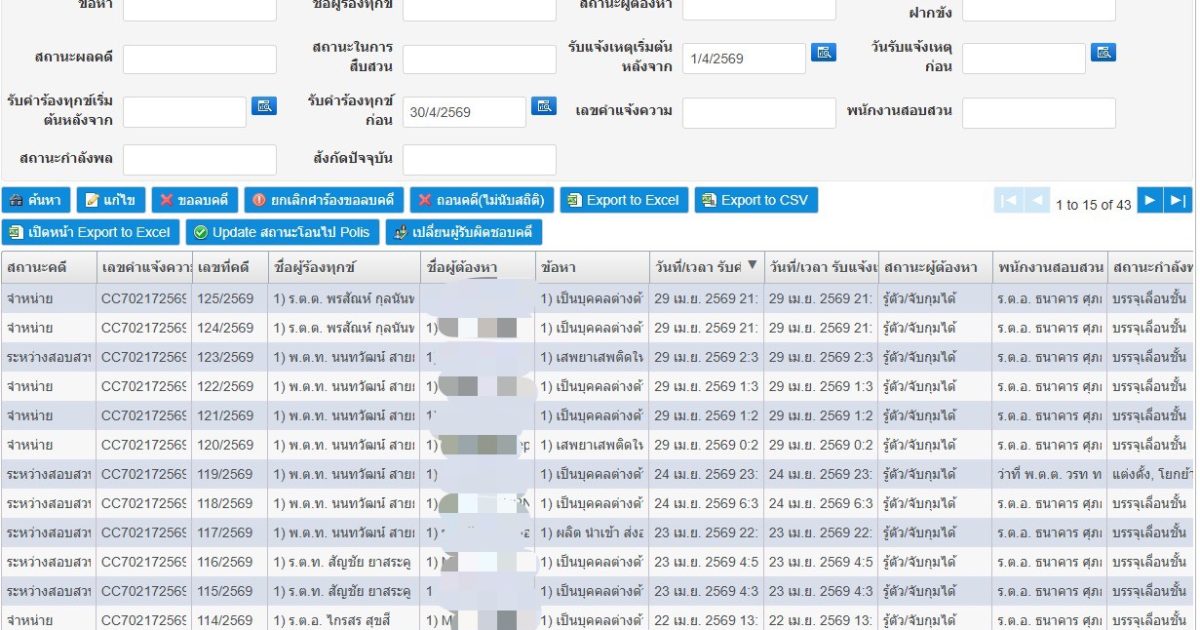The height and width of the screenshot is (630, 1200).
Task: Click date field showing 1/4/2569
Action: (x=745, y=59)
